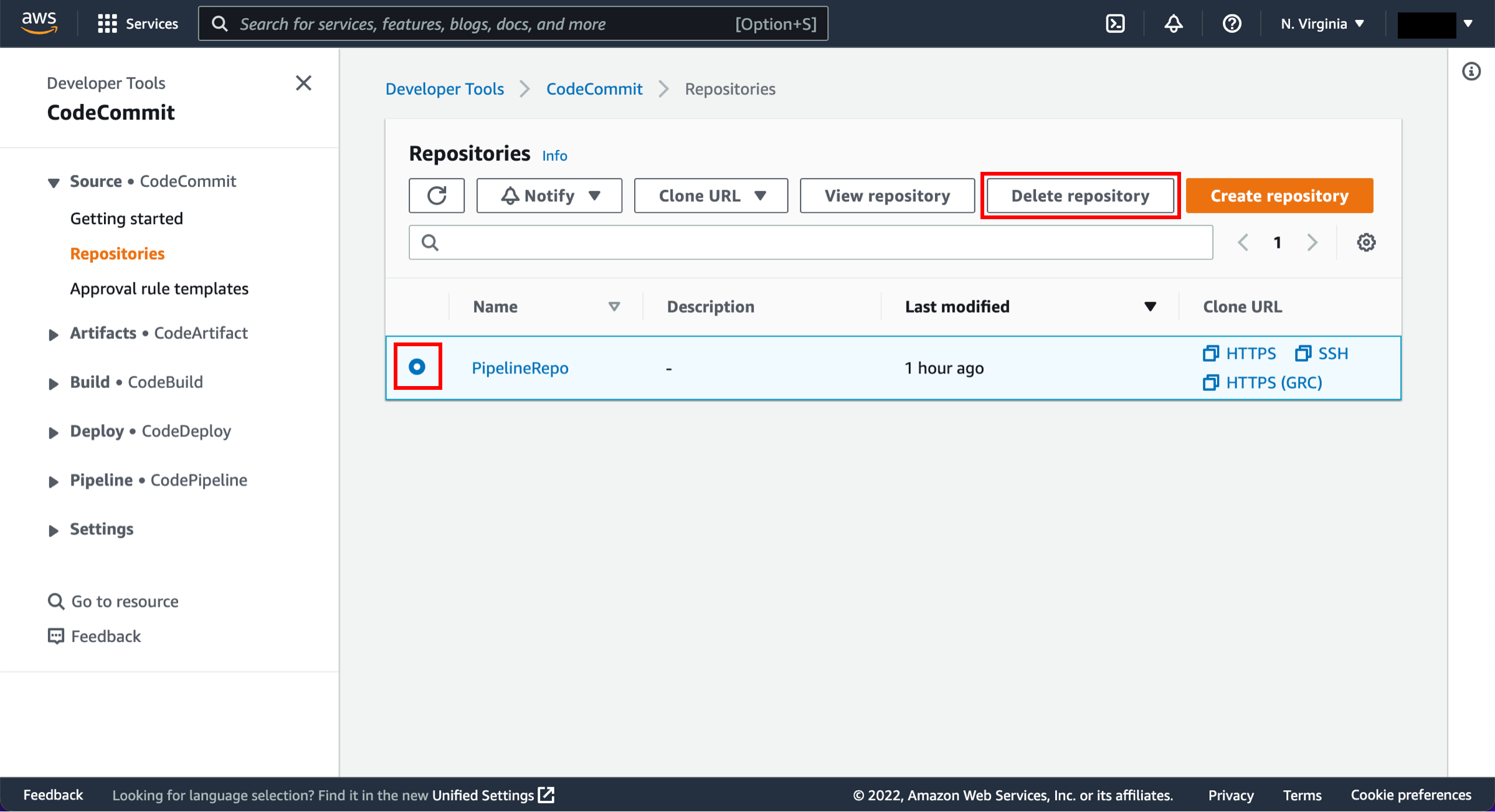1495x812 pixels.
Task: Open Approval rule templates page
Action: click(x=159, y=288)
